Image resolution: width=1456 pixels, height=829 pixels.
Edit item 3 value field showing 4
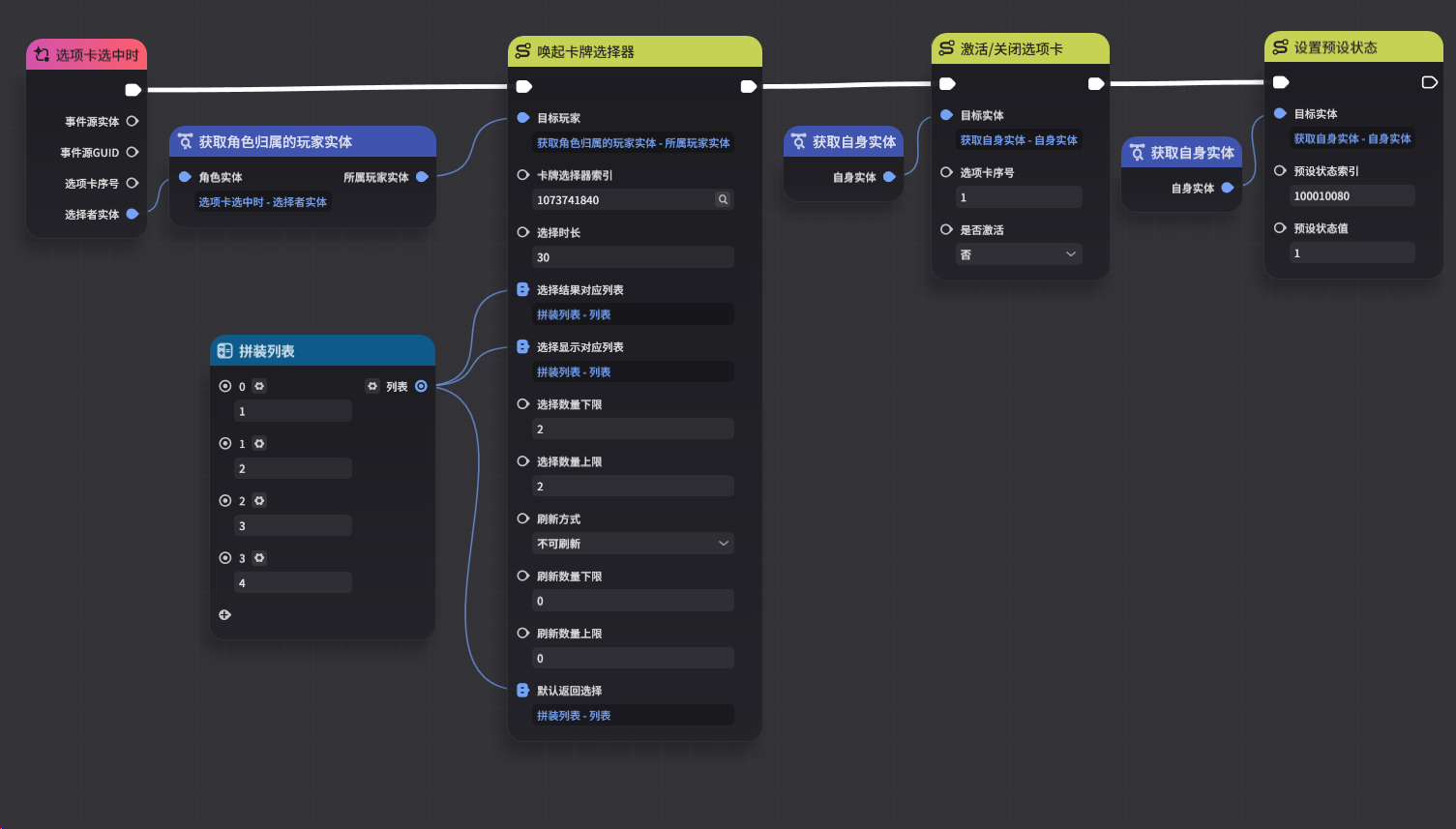[x=293, y=582]
